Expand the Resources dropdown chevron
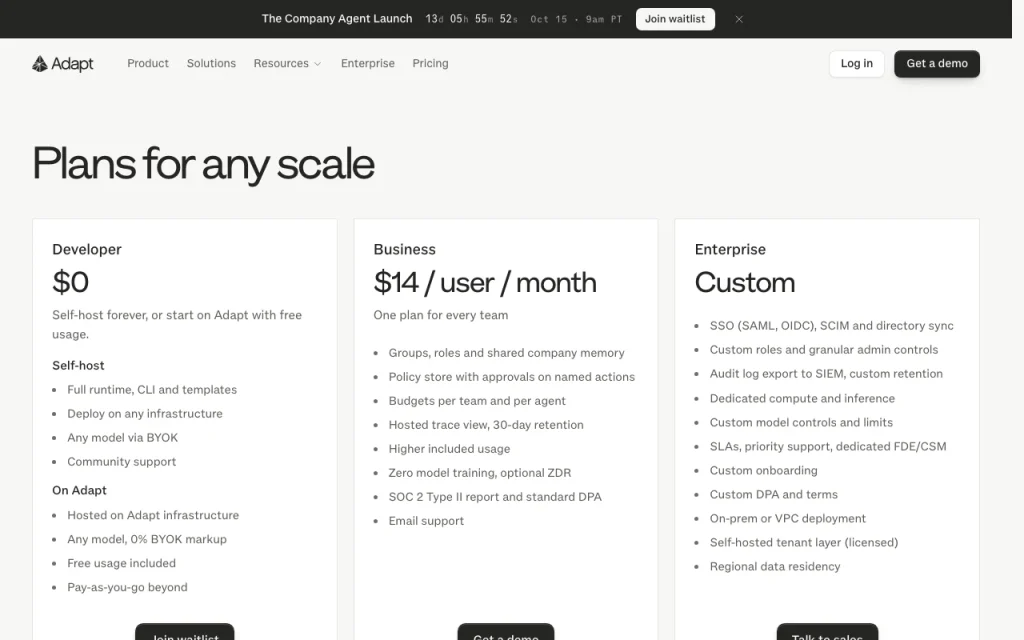The height and width of the screenshot is (640, 1024). [317, 64]
